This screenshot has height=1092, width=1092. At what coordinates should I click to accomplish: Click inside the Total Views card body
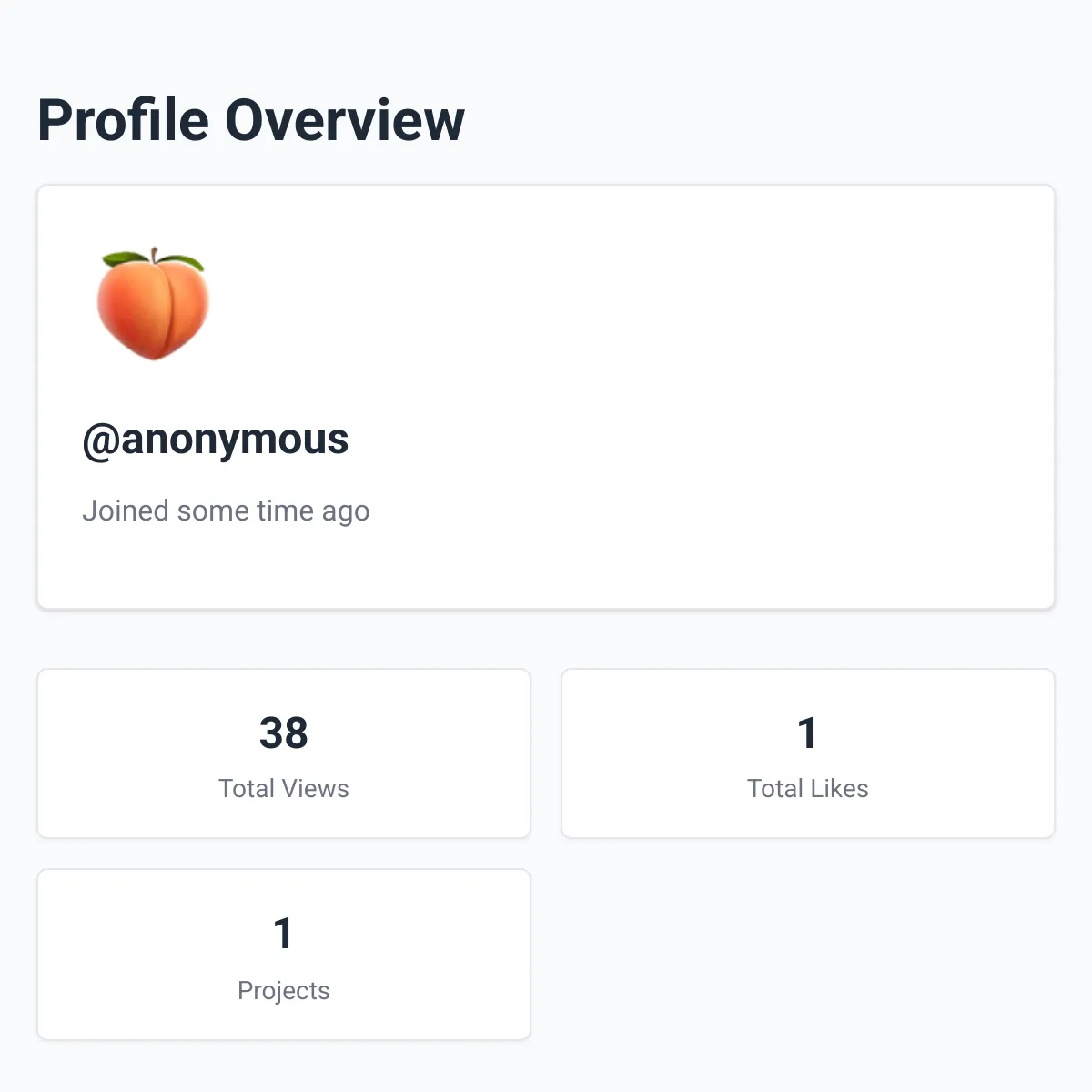click(x=283, y=753)
